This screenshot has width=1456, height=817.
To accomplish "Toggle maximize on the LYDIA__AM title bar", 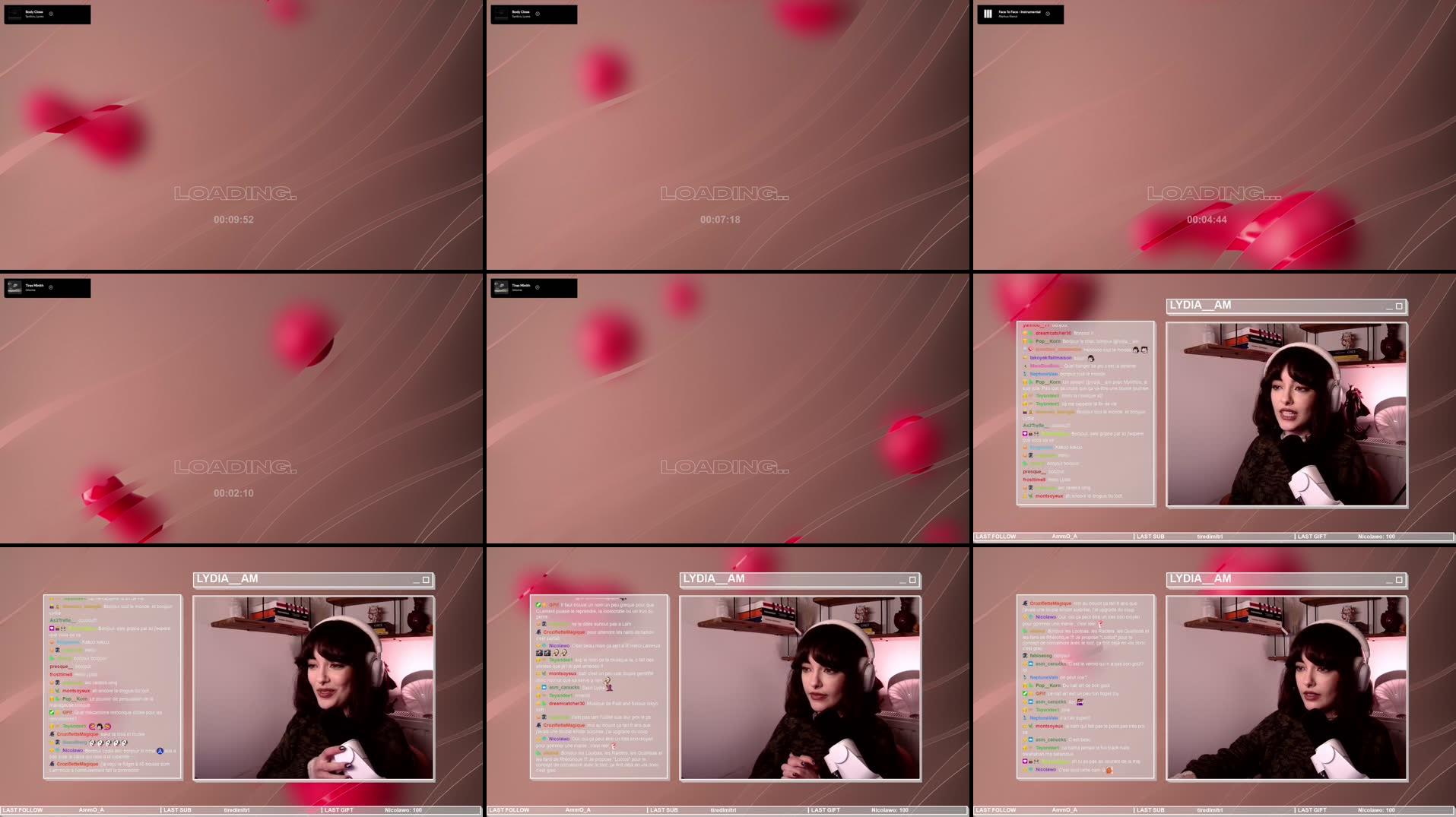I will (1399, 306).
